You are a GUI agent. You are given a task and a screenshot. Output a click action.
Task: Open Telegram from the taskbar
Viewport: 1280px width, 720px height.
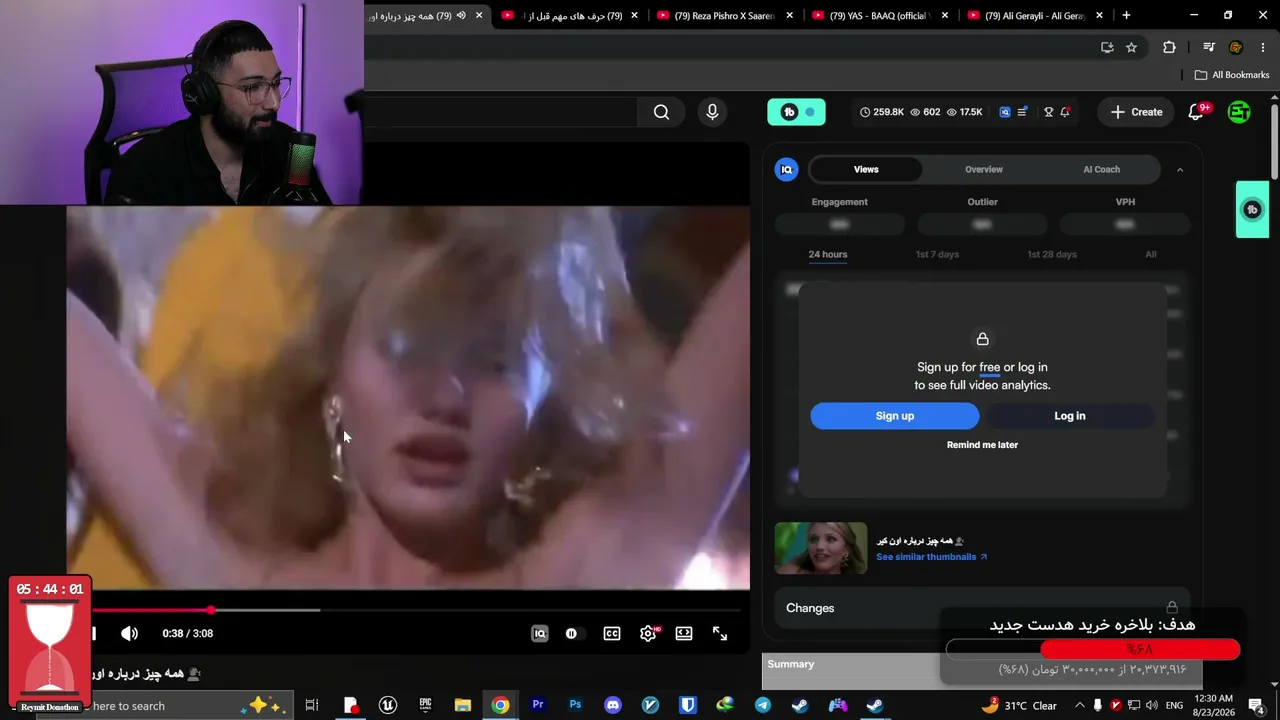pyautogui.click(x=763, y=706)
